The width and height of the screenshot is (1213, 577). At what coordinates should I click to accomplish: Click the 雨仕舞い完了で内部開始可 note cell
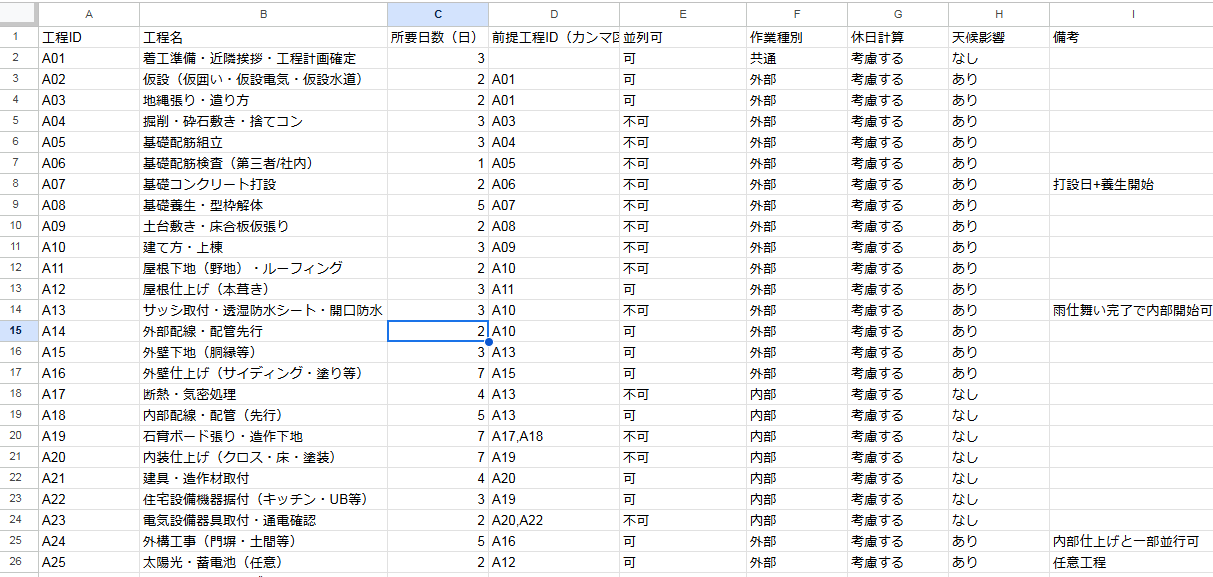[x=1130, y=310]
